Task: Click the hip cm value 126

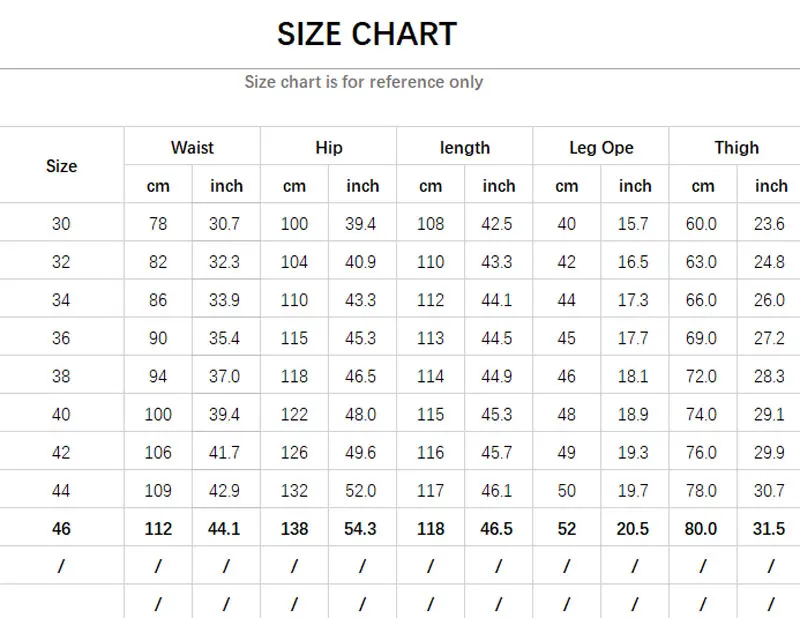Action: tap(294, 453)
